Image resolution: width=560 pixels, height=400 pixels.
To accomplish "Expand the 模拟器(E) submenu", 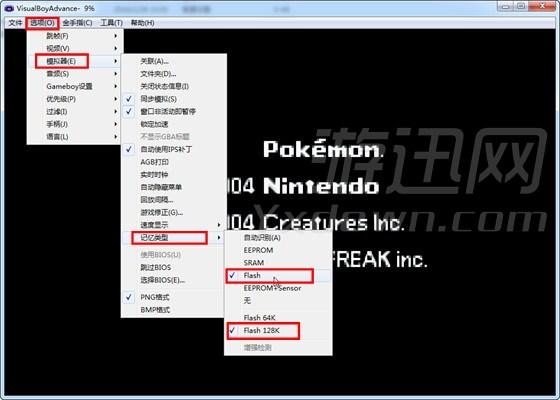I will click(x=75, y=61).
